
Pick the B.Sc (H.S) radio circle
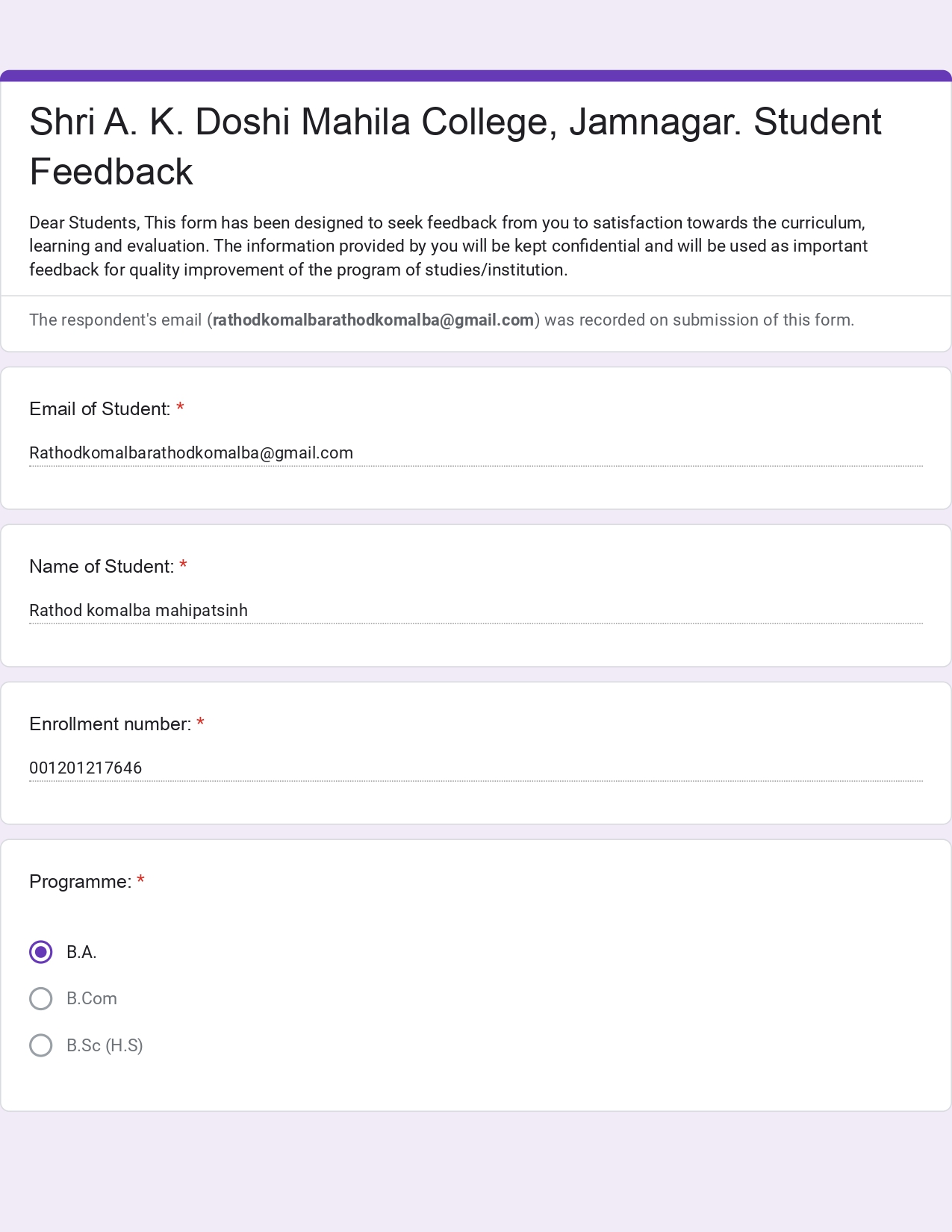coord(41,1045)
